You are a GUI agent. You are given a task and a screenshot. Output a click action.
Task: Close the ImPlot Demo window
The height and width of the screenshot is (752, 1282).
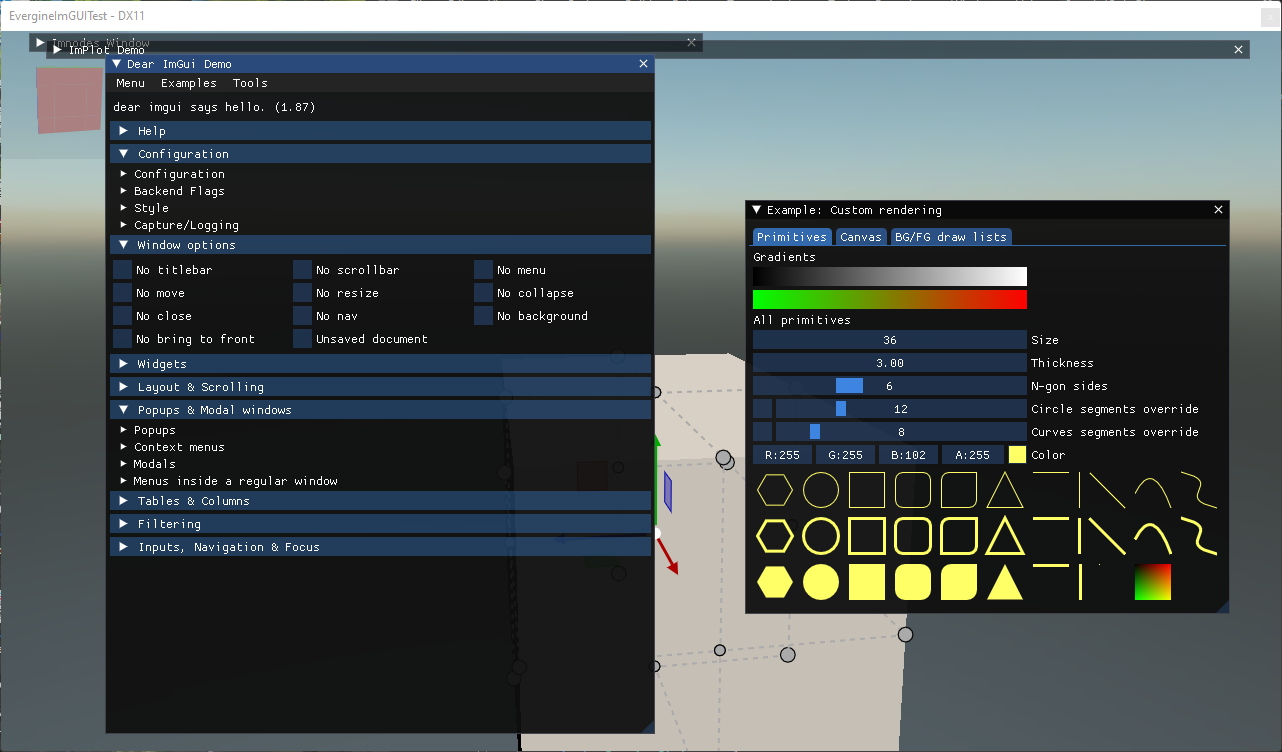[x=1238, y=50]
